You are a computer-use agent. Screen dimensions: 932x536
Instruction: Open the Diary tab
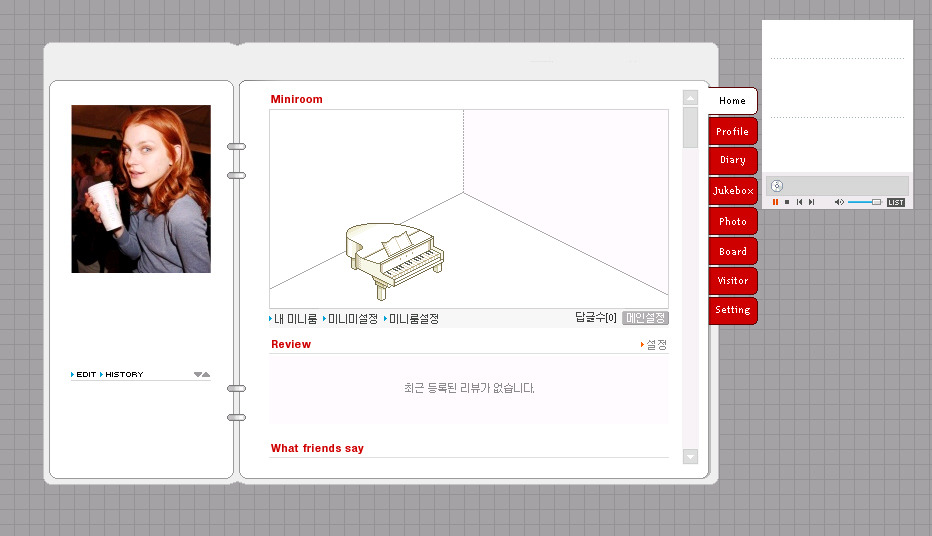732,160
